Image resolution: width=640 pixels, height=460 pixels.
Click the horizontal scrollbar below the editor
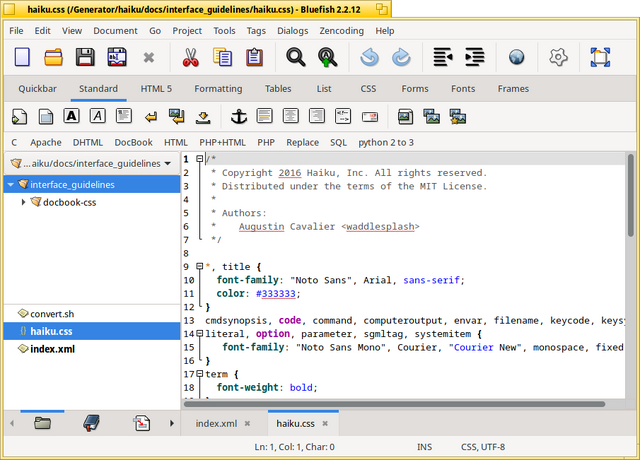(394, 404)
